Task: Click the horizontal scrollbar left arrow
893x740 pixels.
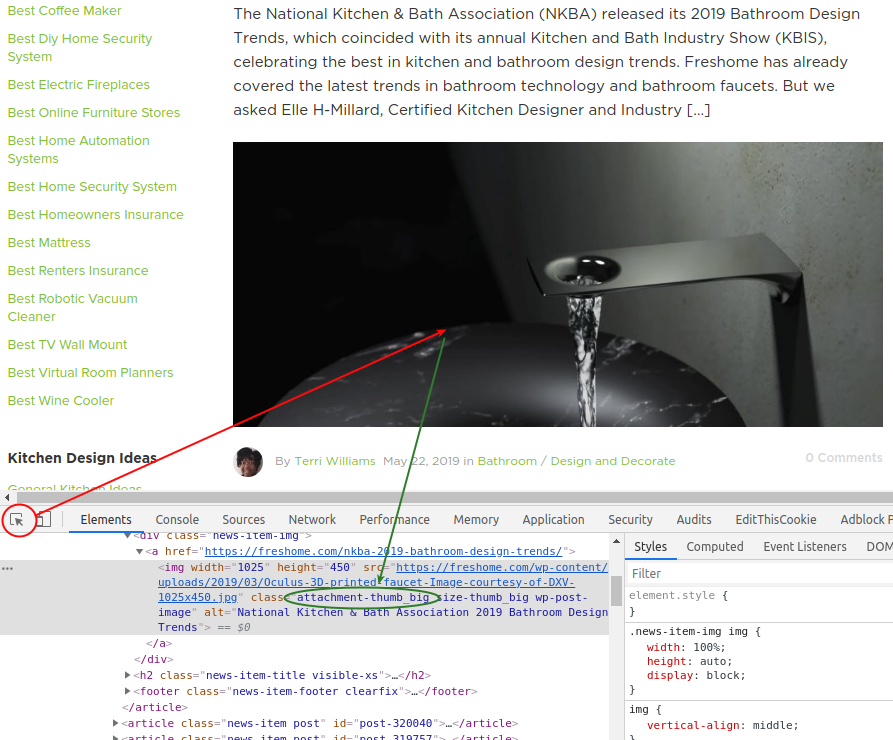Action: (x=8, y=497)
